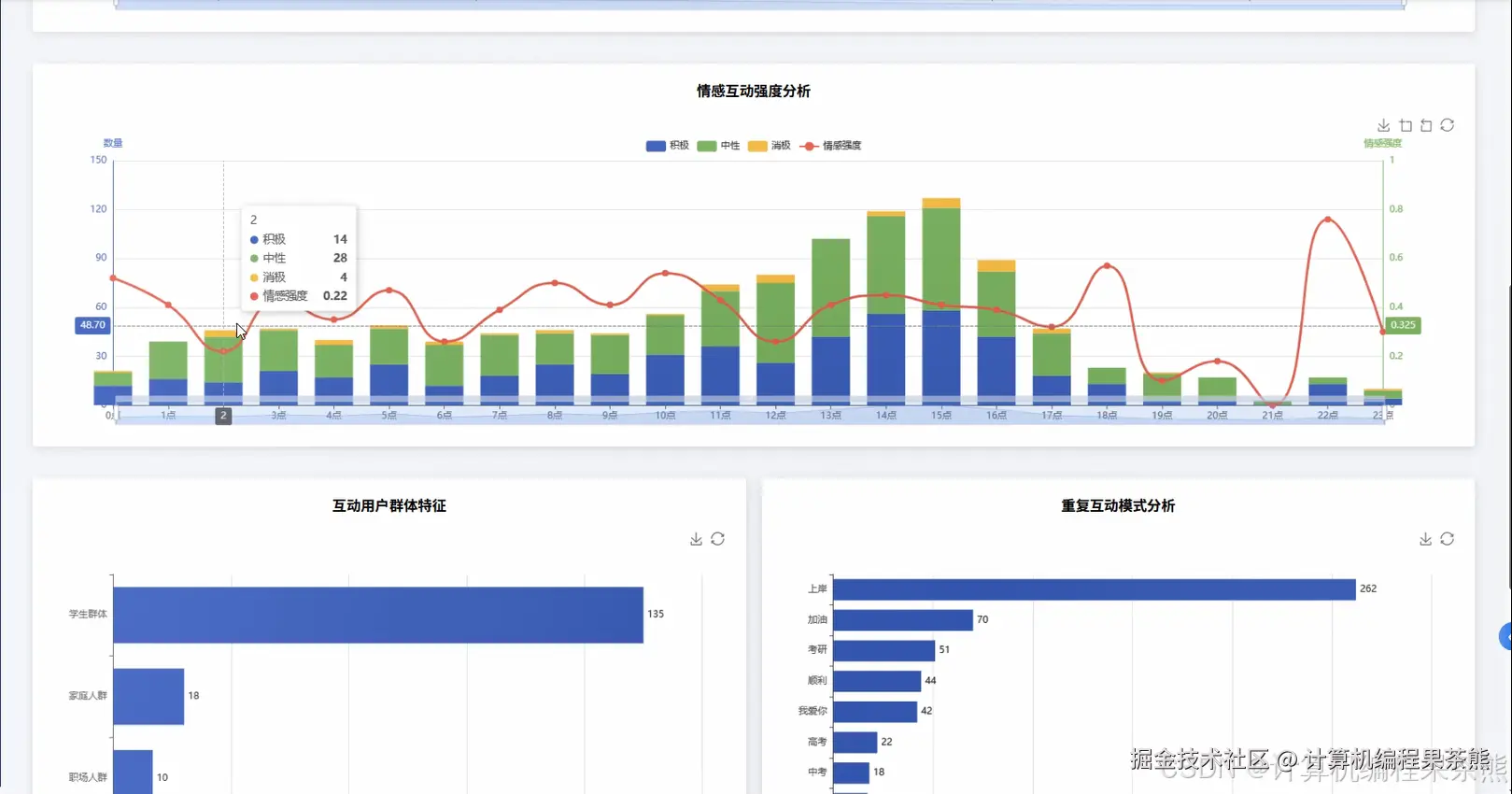Image resolution: width=1512 pixels, height=794 pixels.
Task: Click value 135 beside the 学生群体 bar
Action: tap(656, 614)
